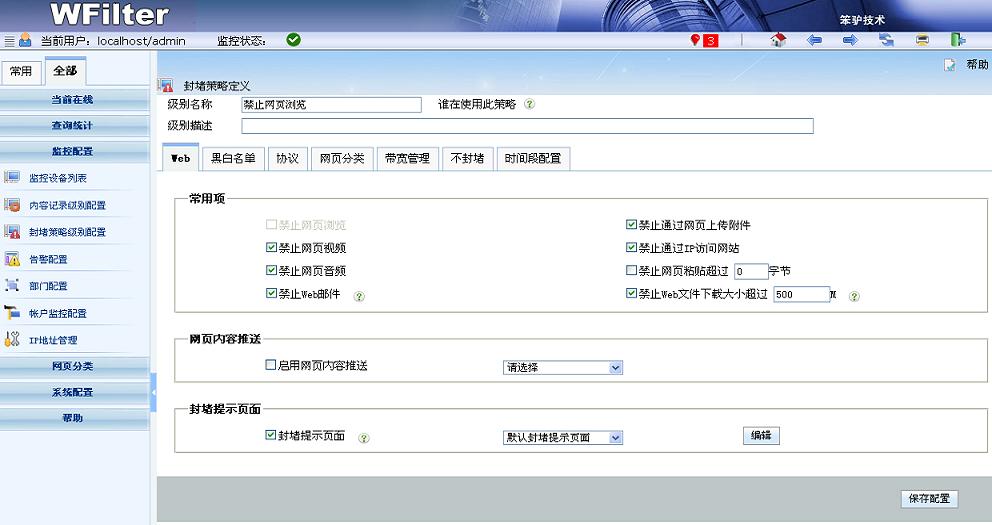Open 监控设备列表 in the sidebar
Viewport: 992px width, 525px height.
58,178
